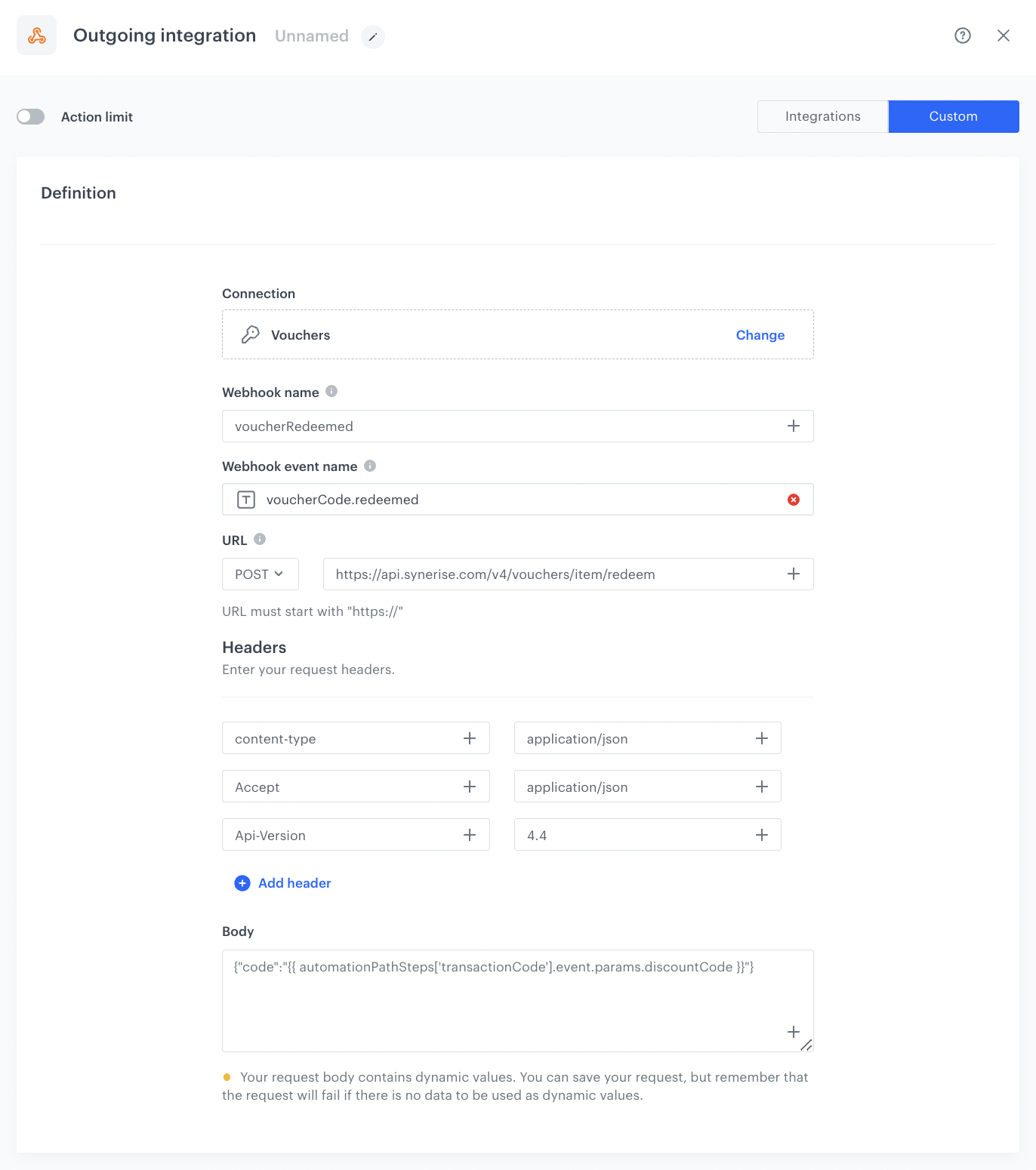1036x1170 pixels.
Task: Click the key icon next to Vouchers
Action: 249,334
